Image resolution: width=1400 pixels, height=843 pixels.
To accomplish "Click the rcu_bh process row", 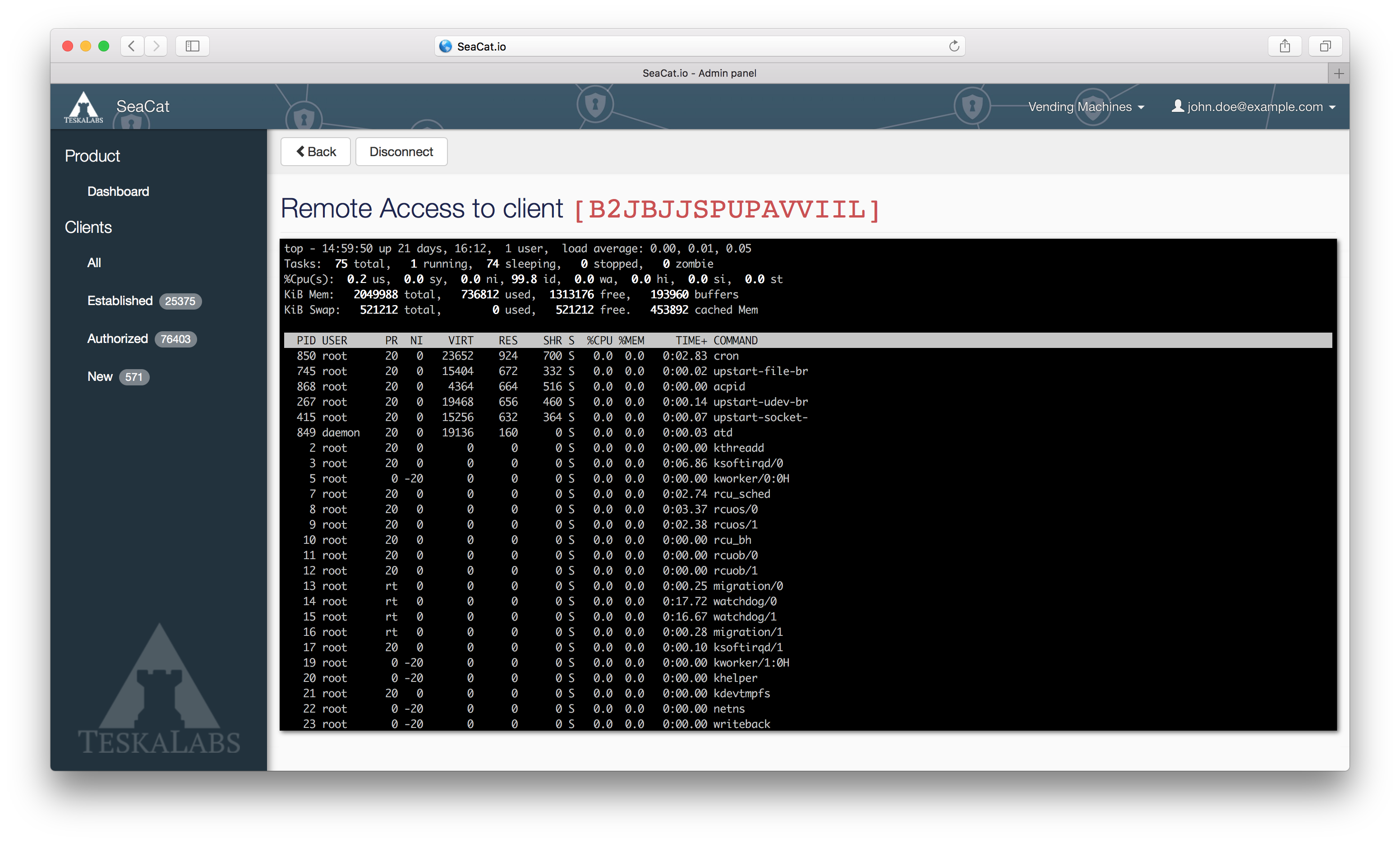I will click(x=807, y=540).
